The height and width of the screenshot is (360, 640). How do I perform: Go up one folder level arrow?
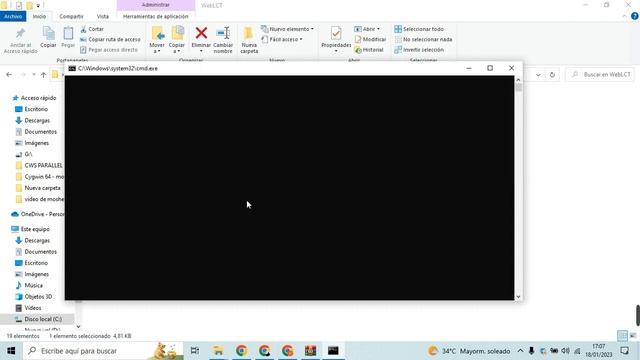[x=43, y=75]
